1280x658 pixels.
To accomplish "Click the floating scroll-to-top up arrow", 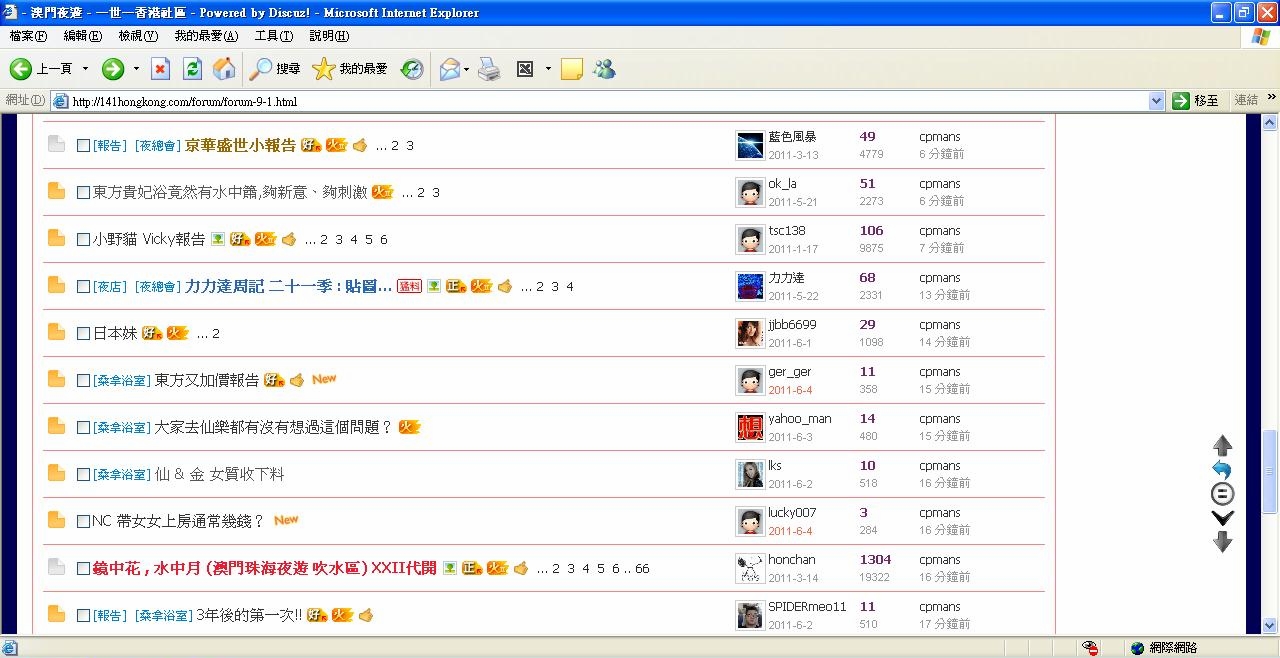I will click(1222, 446).
